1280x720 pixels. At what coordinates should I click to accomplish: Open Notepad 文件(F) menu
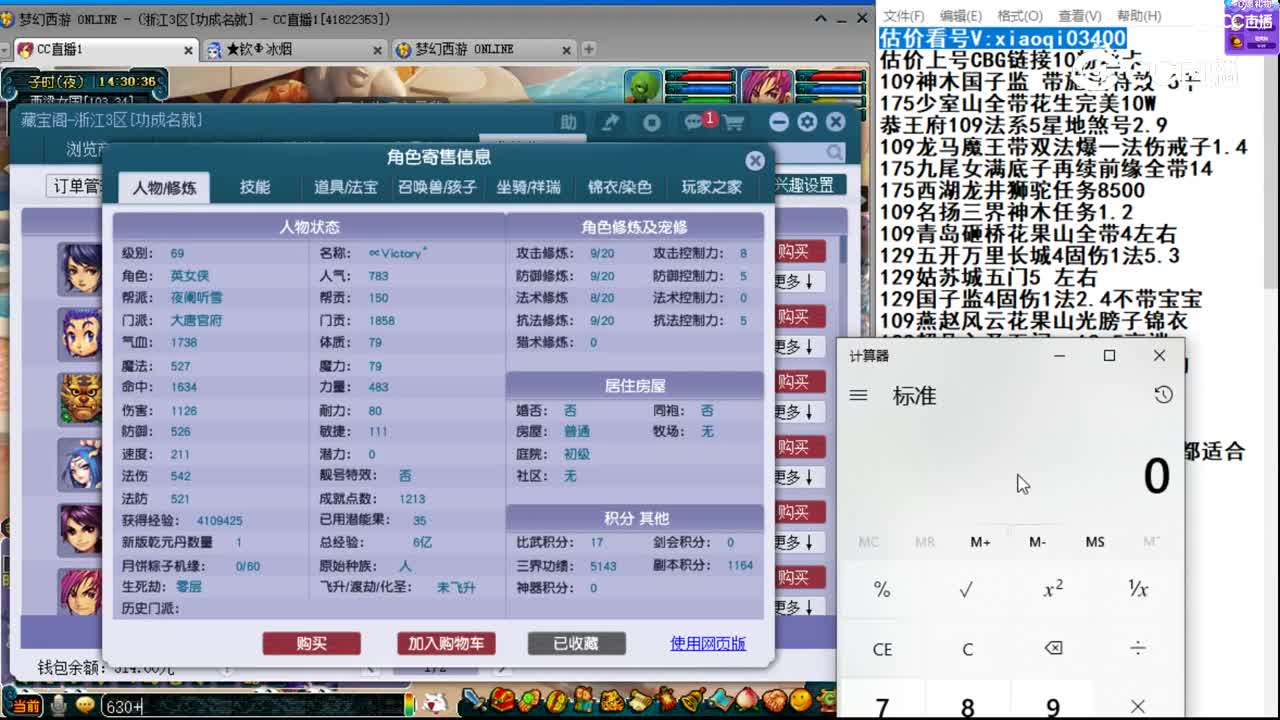point(903,16)
